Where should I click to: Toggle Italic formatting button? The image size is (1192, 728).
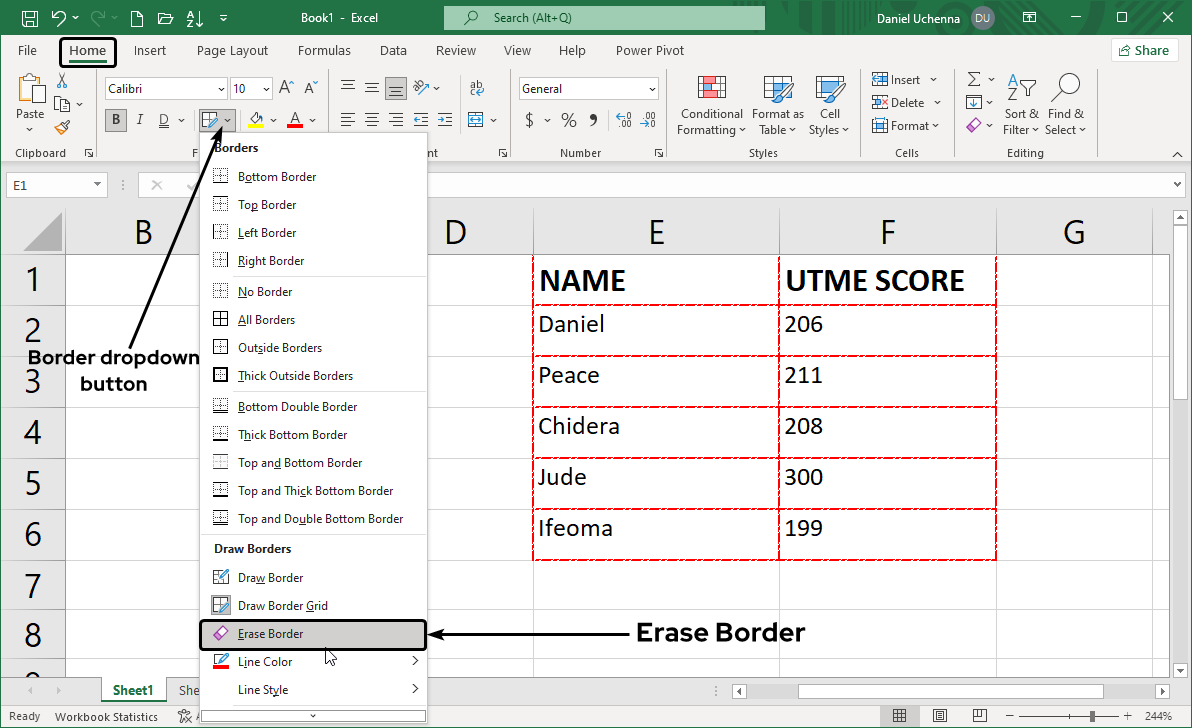(x=140, y=121)
